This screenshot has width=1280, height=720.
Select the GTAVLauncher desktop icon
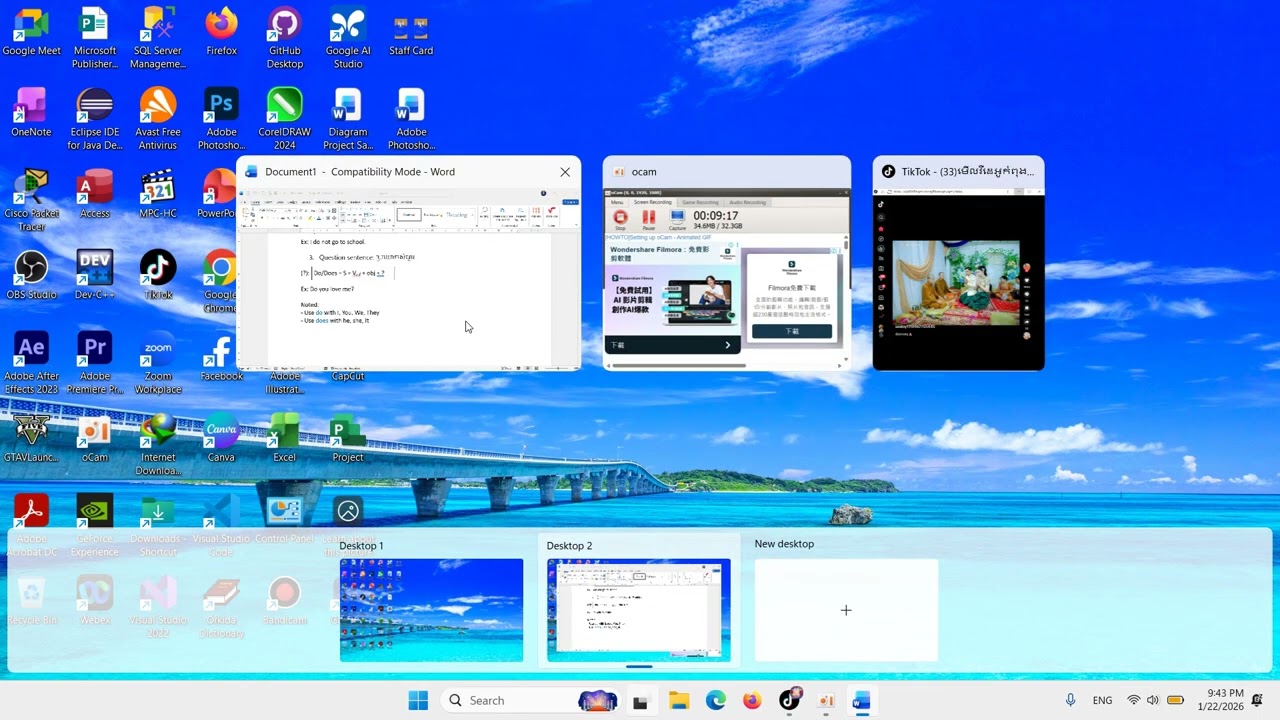click(x=31, y=438)
